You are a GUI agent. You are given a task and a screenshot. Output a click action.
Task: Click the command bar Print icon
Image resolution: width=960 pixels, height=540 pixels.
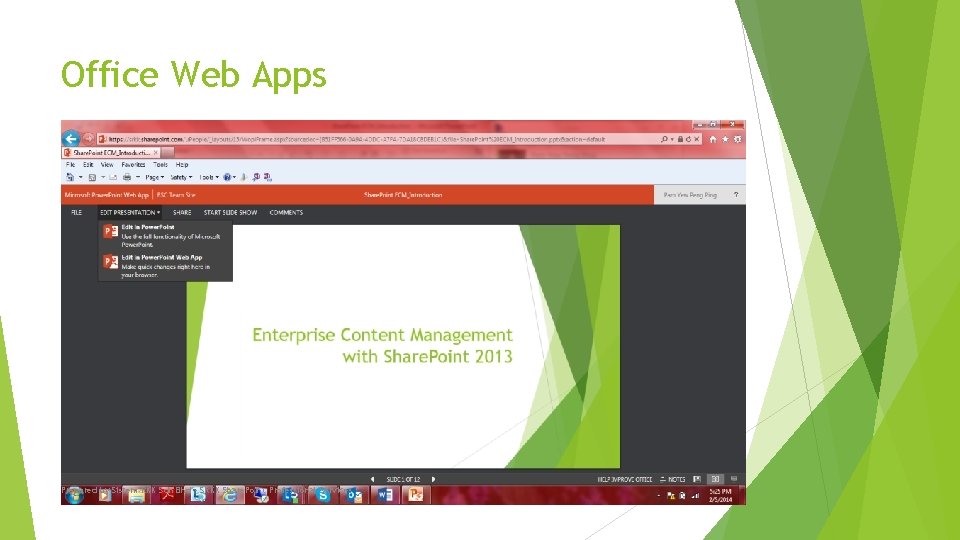click(127, 177)
